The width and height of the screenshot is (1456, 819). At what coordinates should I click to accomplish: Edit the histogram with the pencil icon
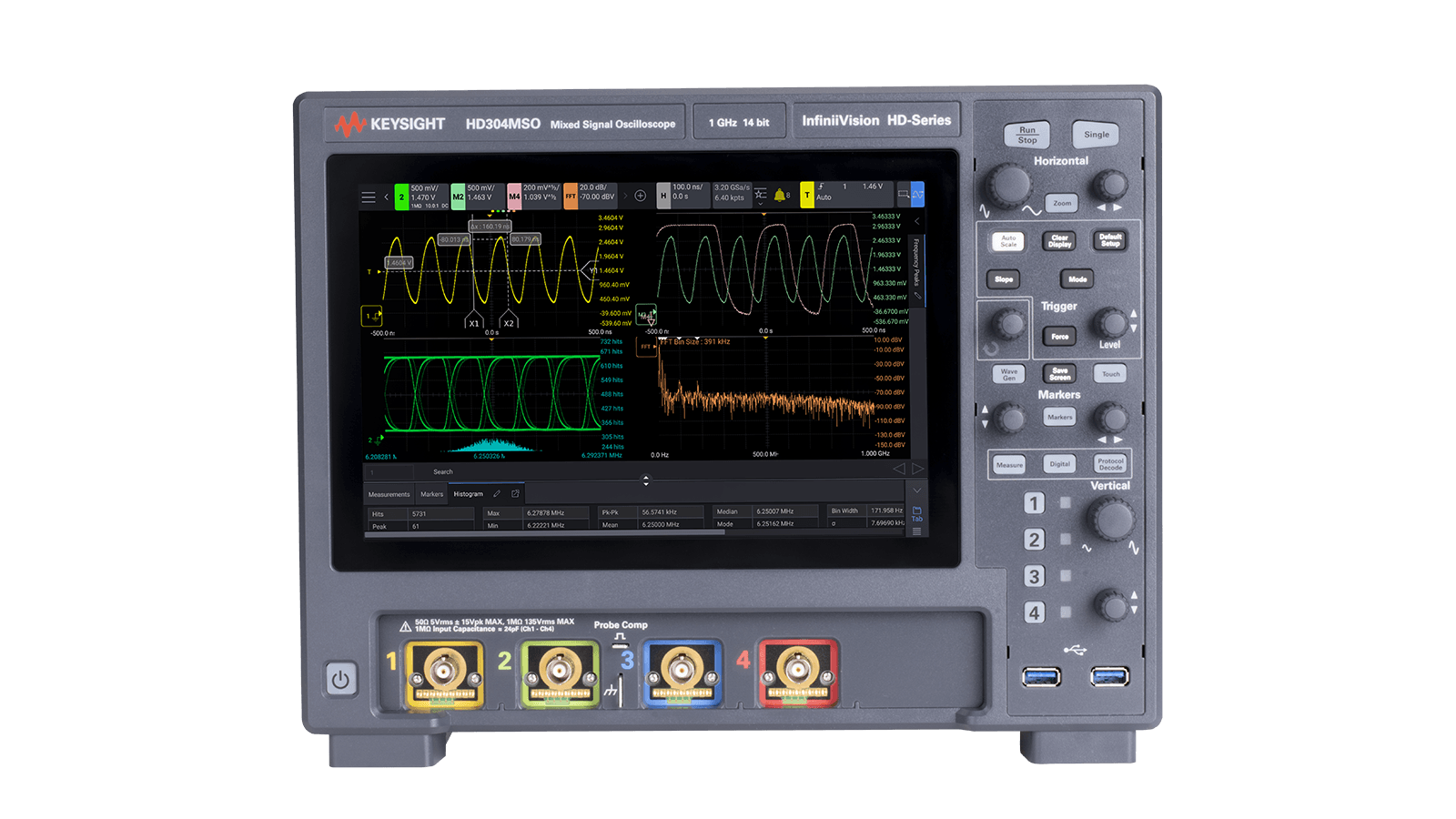pos(497,493)
